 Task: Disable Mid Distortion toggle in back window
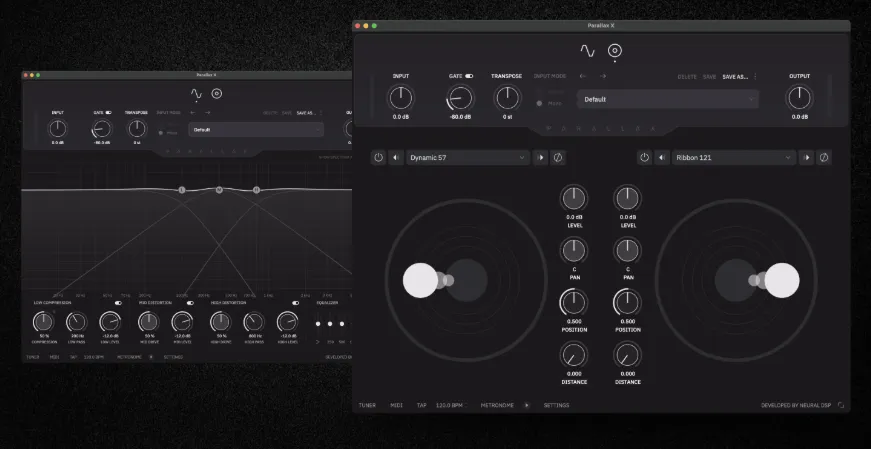[x=191, y=303]
